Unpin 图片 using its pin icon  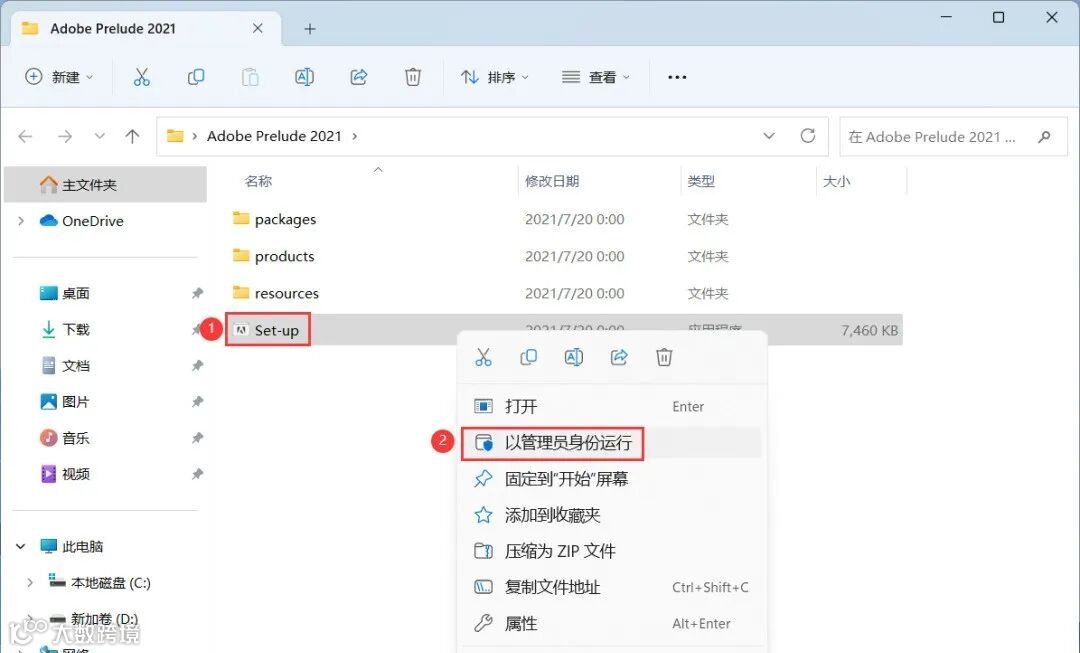[x=197, y=402]
